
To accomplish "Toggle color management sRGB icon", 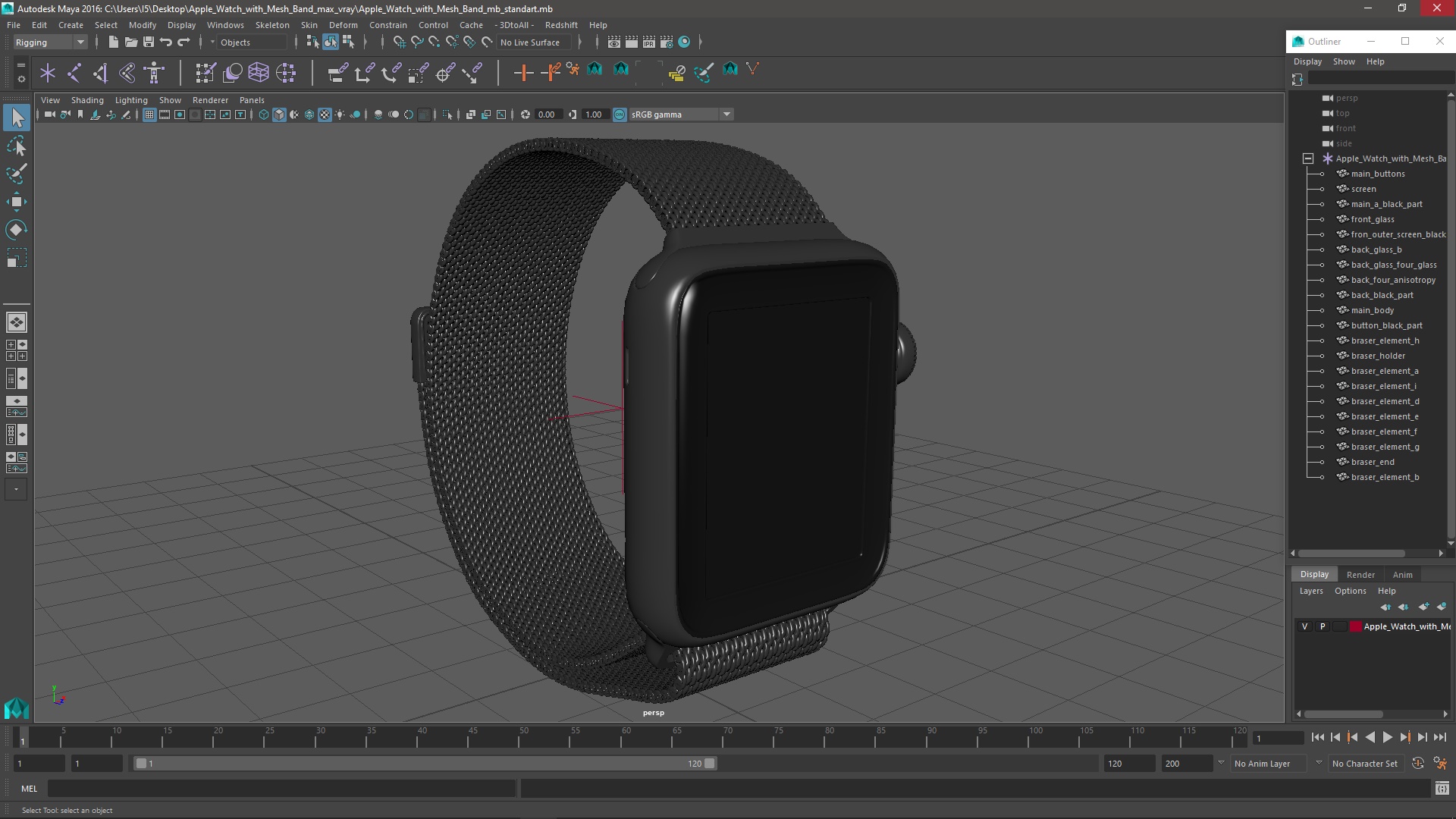I will pos(620,115).
